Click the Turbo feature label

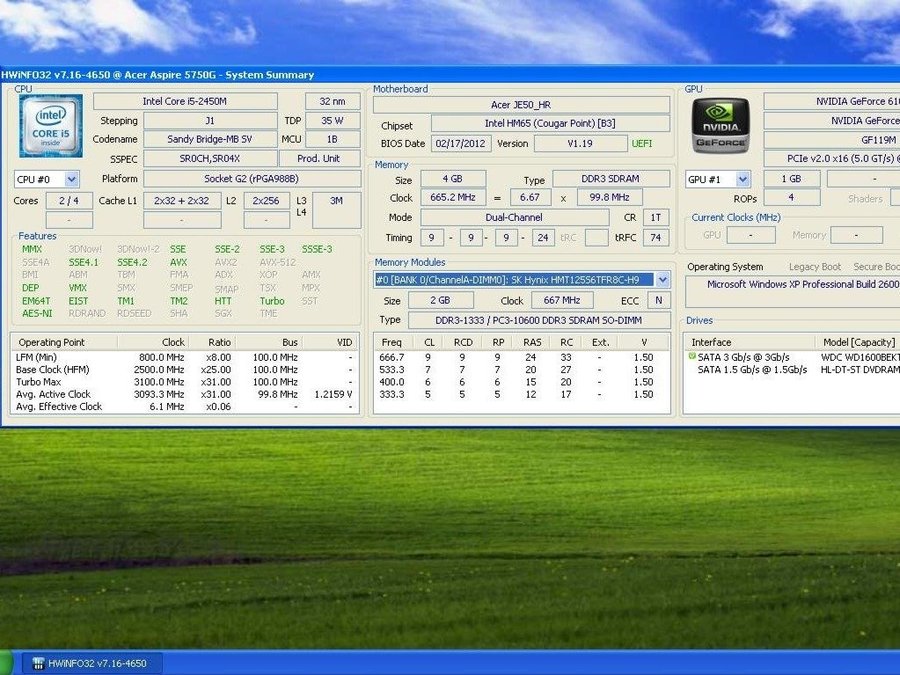(x=272, y=301)
